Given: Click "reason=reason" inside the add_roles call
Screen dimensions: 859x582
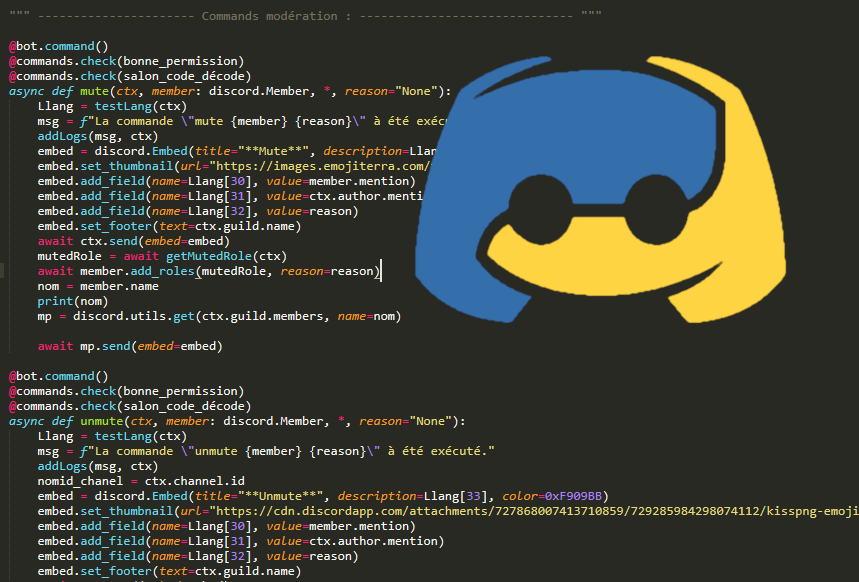Looking at the screenshot, I should tap(327, 271).
